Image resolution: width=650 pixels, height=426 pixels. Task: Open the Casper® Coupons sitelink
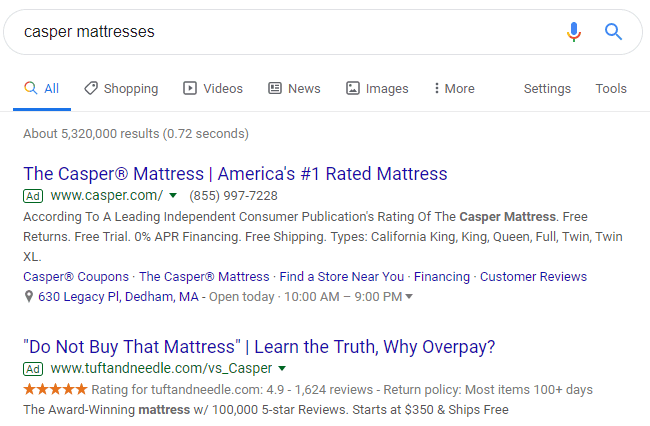(76, 277)
